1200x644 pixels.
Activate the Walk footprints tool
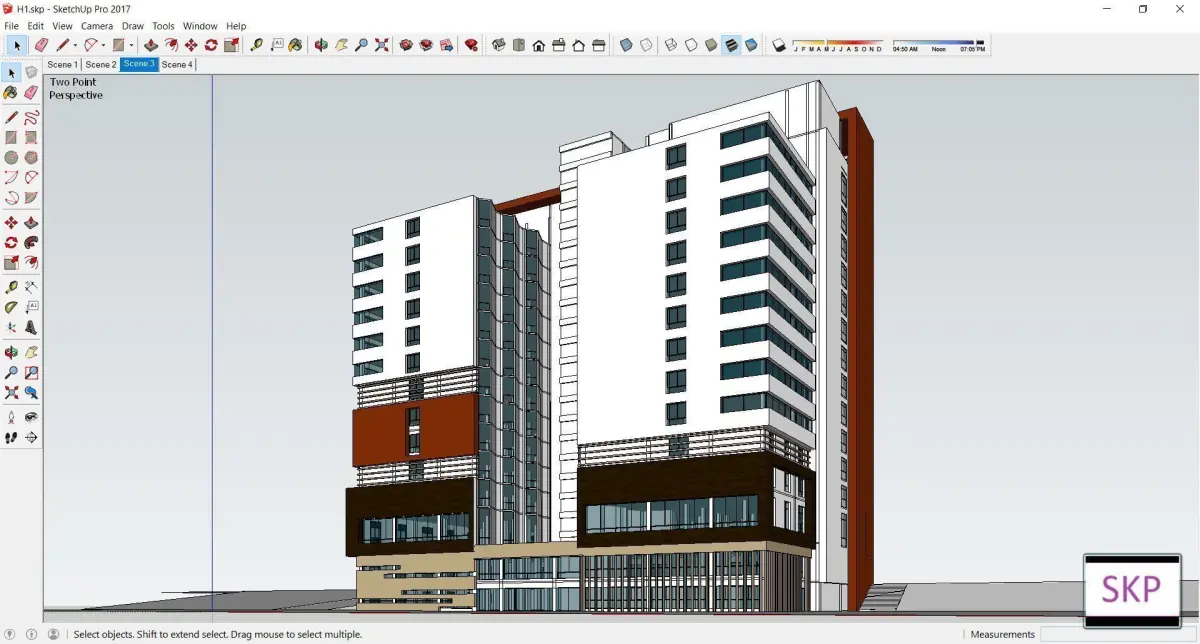click(x=11, y=437)
